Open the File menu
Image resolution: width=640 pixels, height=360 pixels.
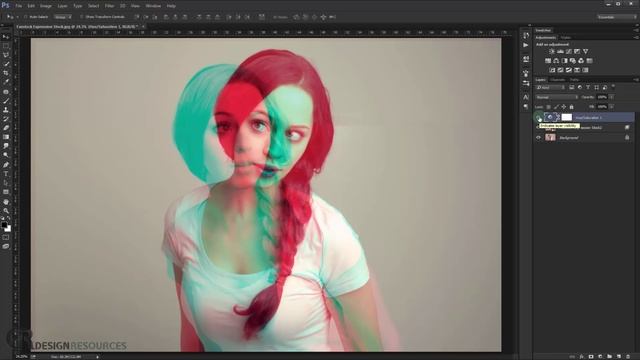point(18,6)
